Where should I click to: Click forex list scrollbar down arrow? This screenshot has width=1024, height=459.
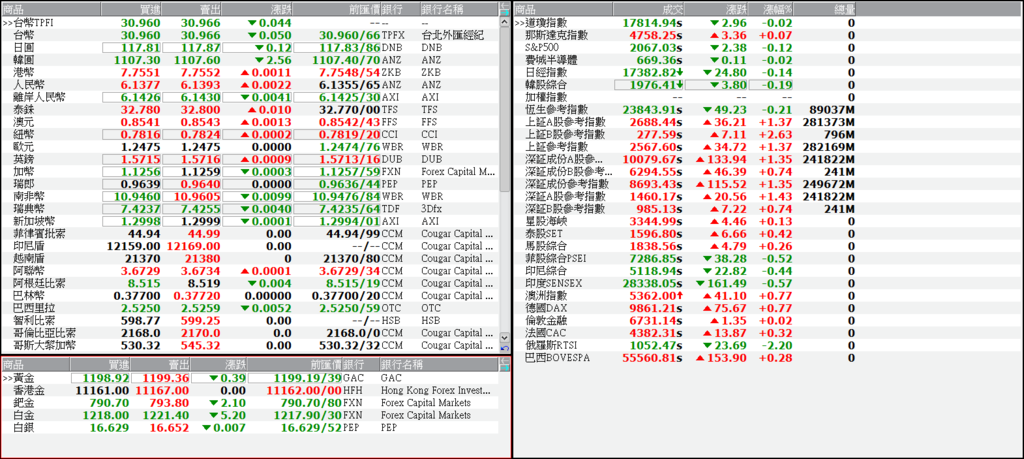click(x=504, y=338)
